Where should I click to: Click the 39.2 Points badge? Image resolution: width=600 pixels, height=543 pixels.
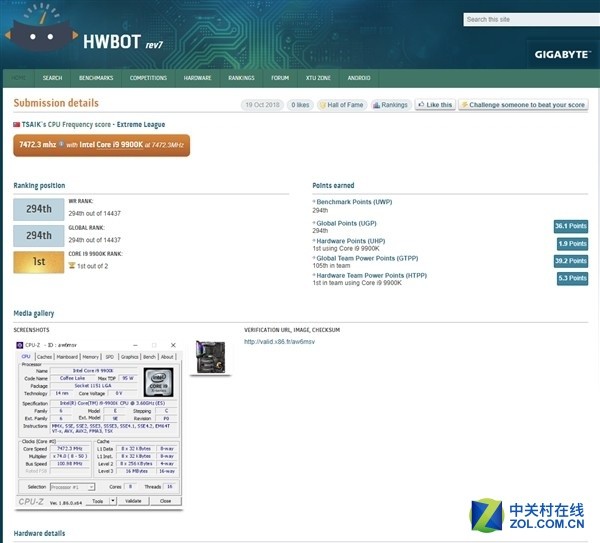(571, 261)
